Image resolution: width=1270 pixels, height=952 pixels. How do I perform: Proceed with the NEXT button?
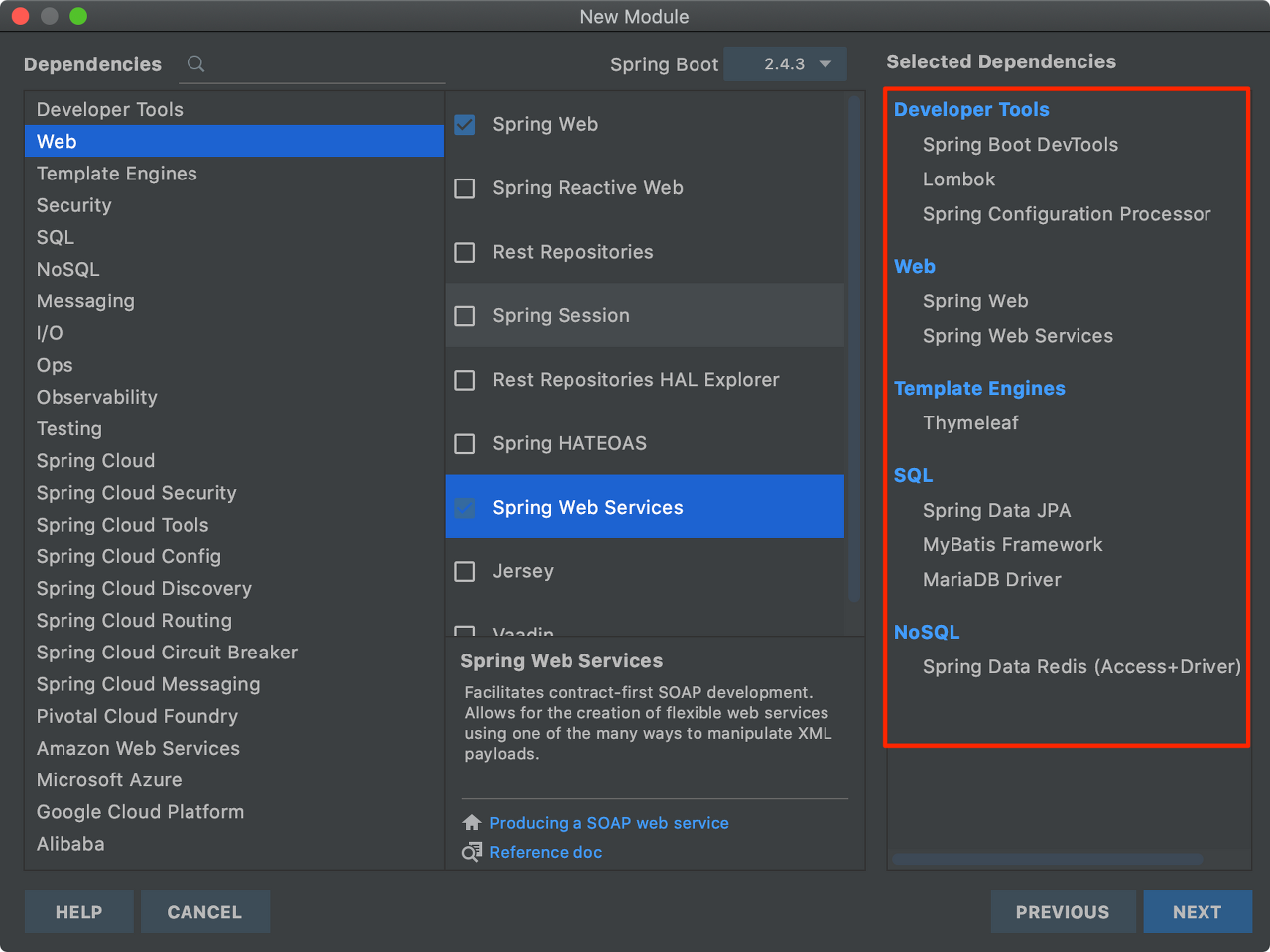[x=1198, y=911]
